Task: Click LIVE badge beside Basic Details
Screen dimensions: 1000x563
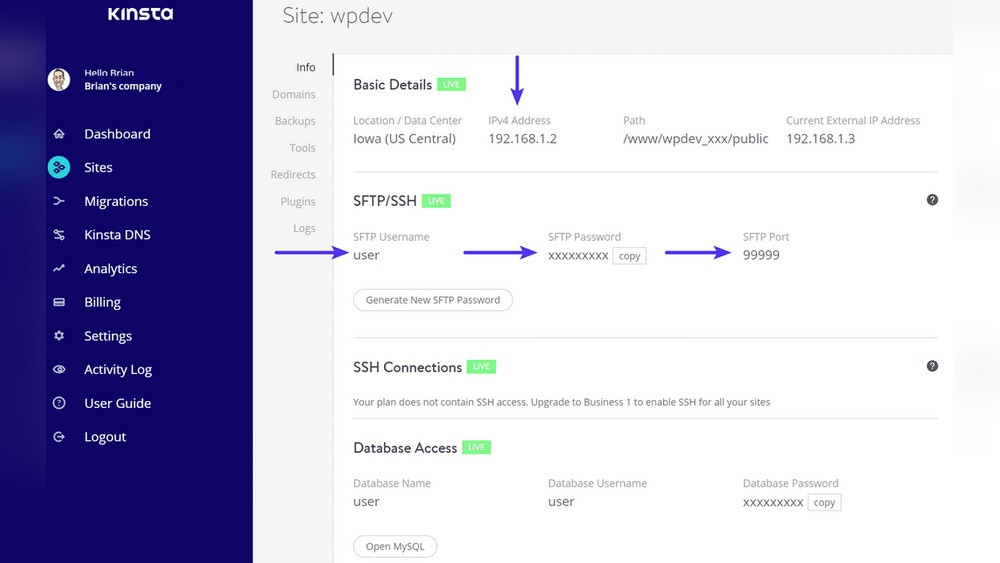Action: pos(451,84)
